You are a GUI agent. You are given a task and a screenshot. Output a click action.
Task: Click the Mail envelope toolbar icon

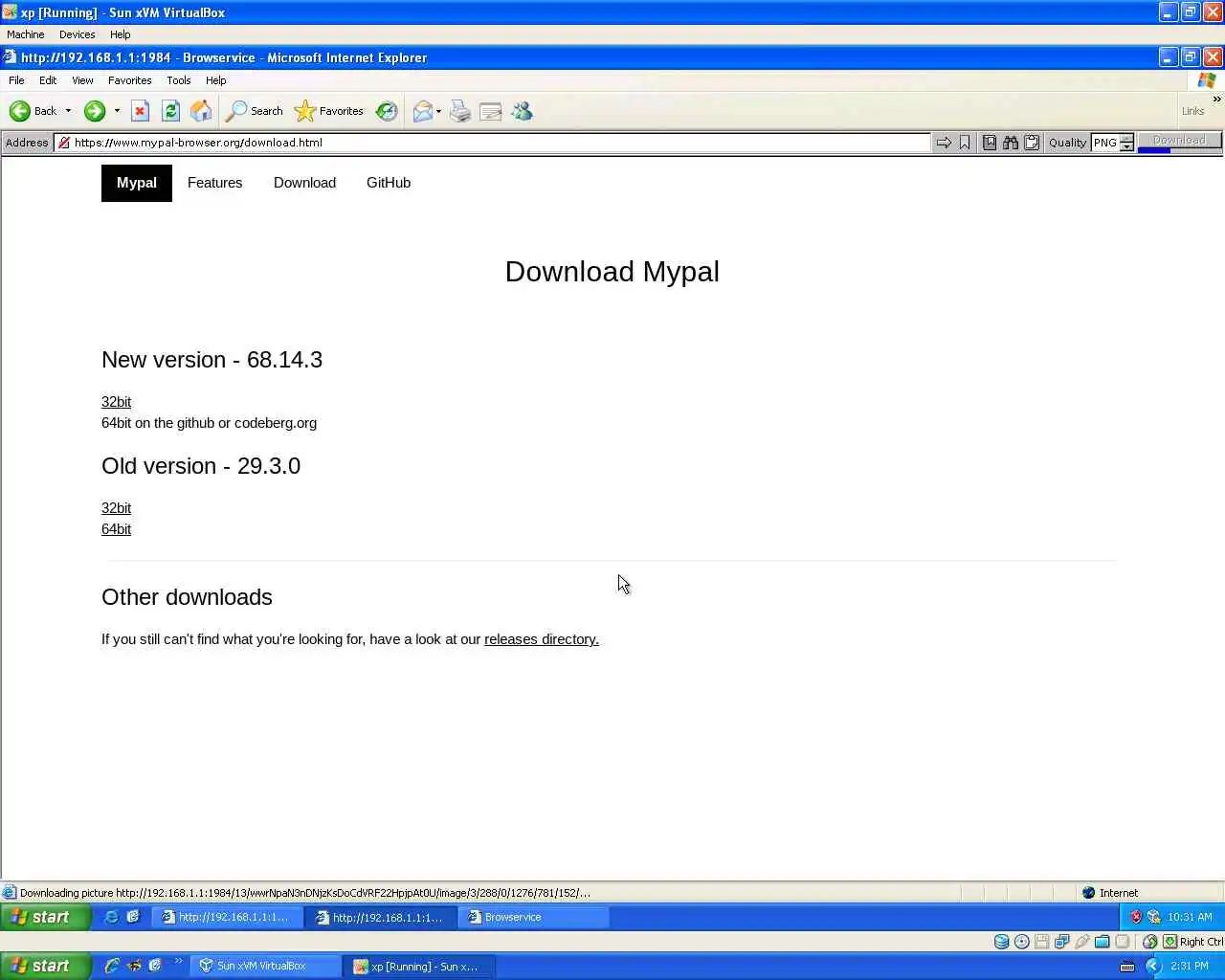click(x=422, y=111)
